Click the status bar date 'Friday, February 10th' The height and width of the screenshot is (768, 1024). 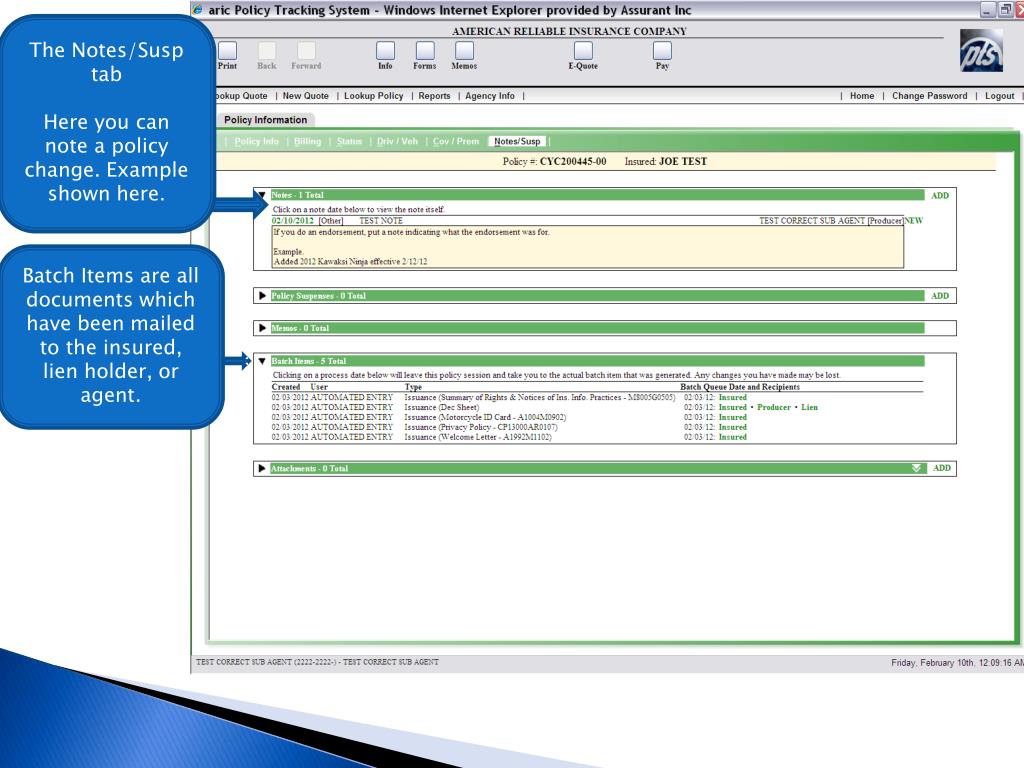click(x=932, y=663)
